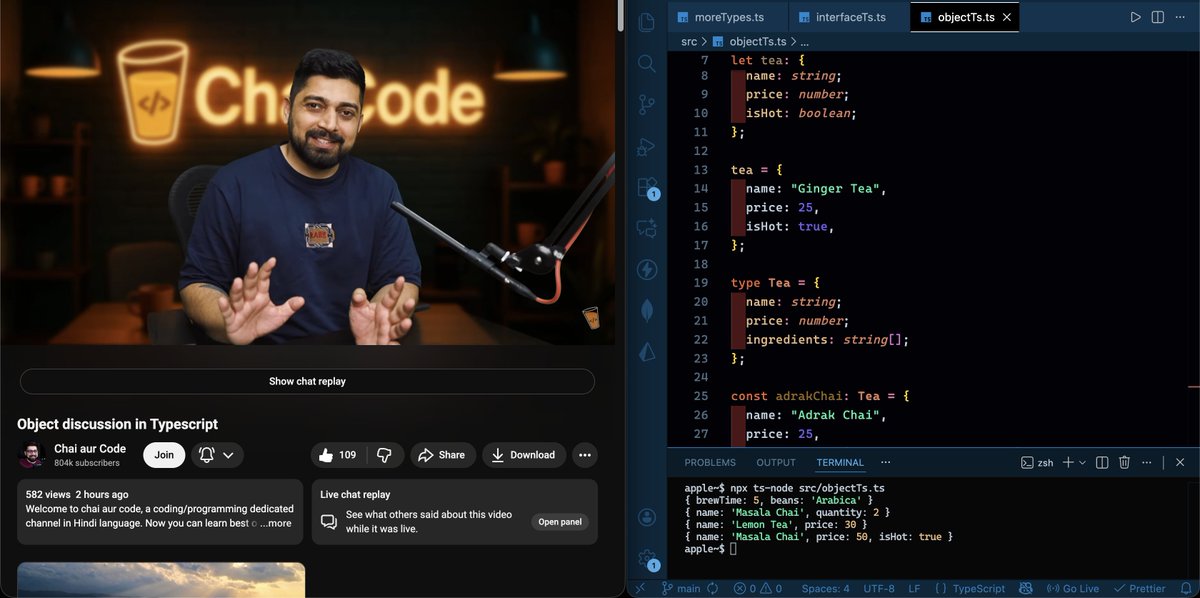Join the Chai aur Code channel

[164, 454]
